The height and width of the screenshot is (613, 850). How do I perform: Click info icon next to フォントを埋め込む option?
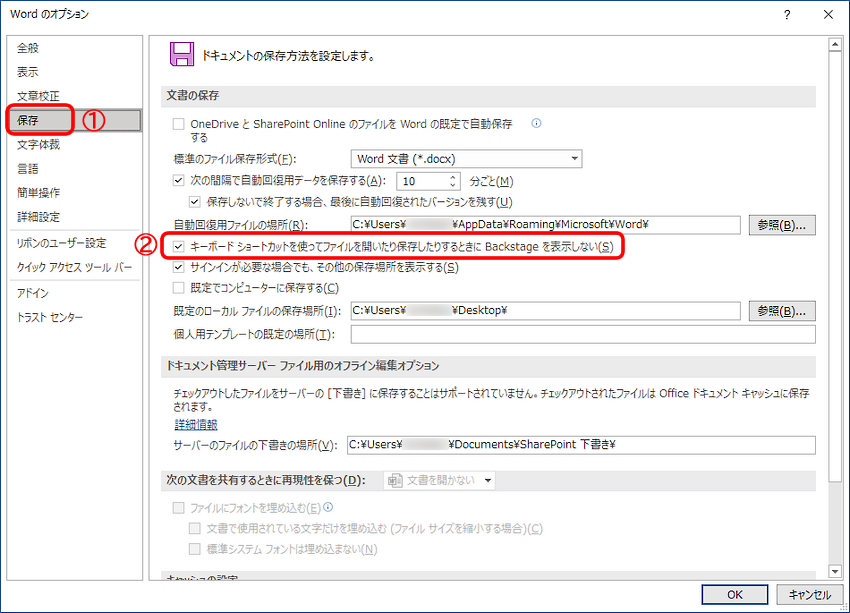click(329, 507)
